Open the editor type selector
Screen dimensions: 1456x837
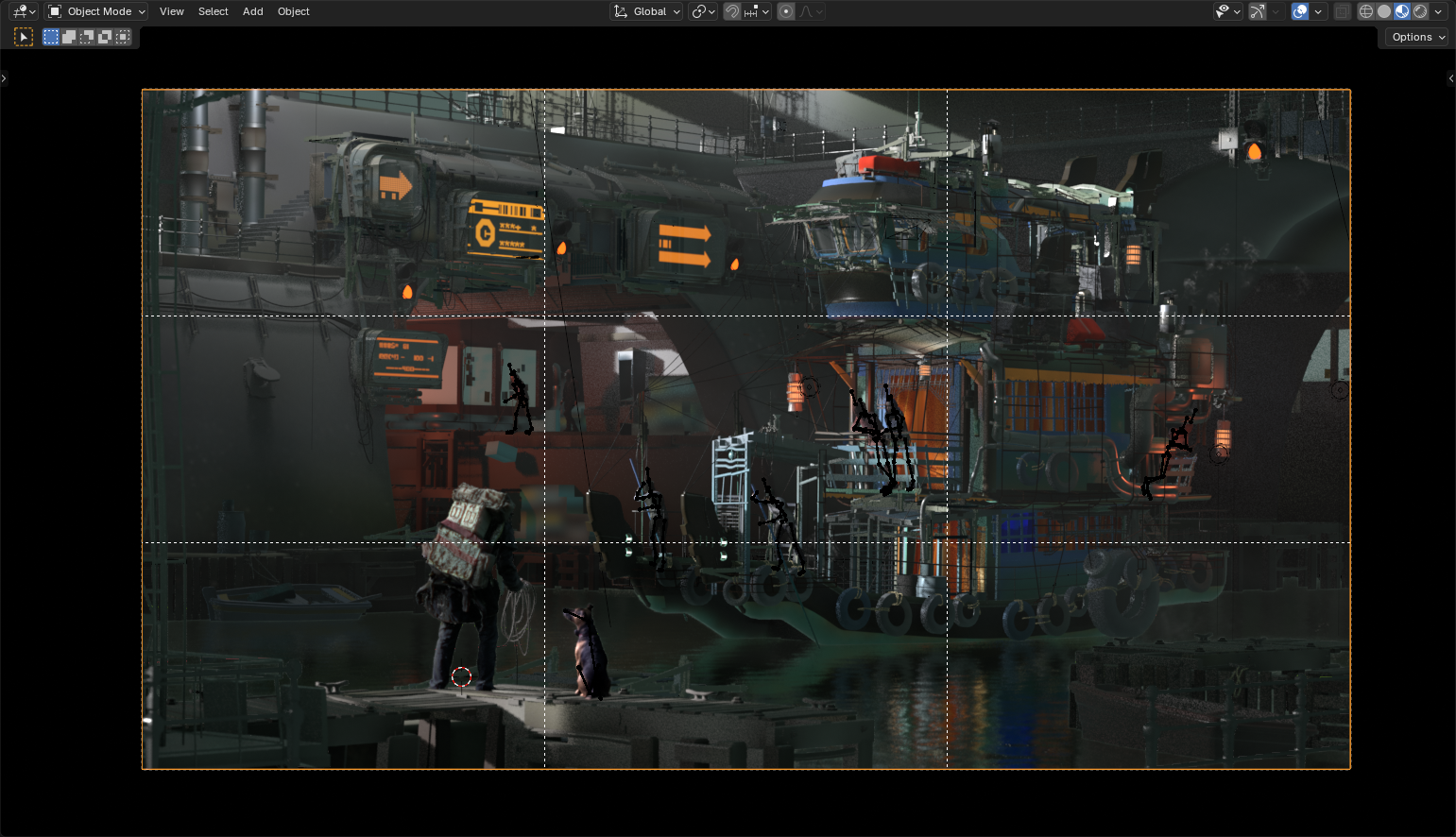pos(24,11)
